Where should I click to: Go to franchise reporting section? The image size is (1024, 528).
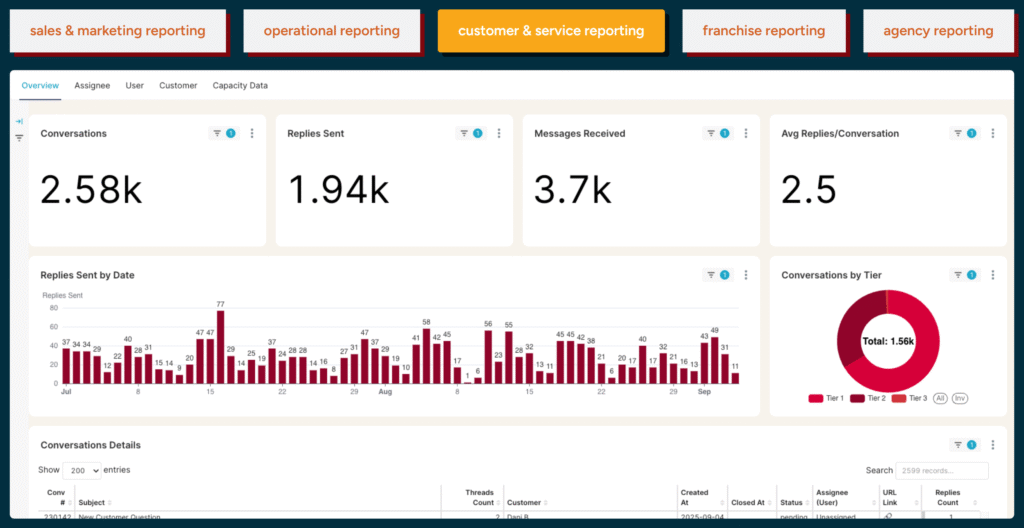[x=764, y=31]
